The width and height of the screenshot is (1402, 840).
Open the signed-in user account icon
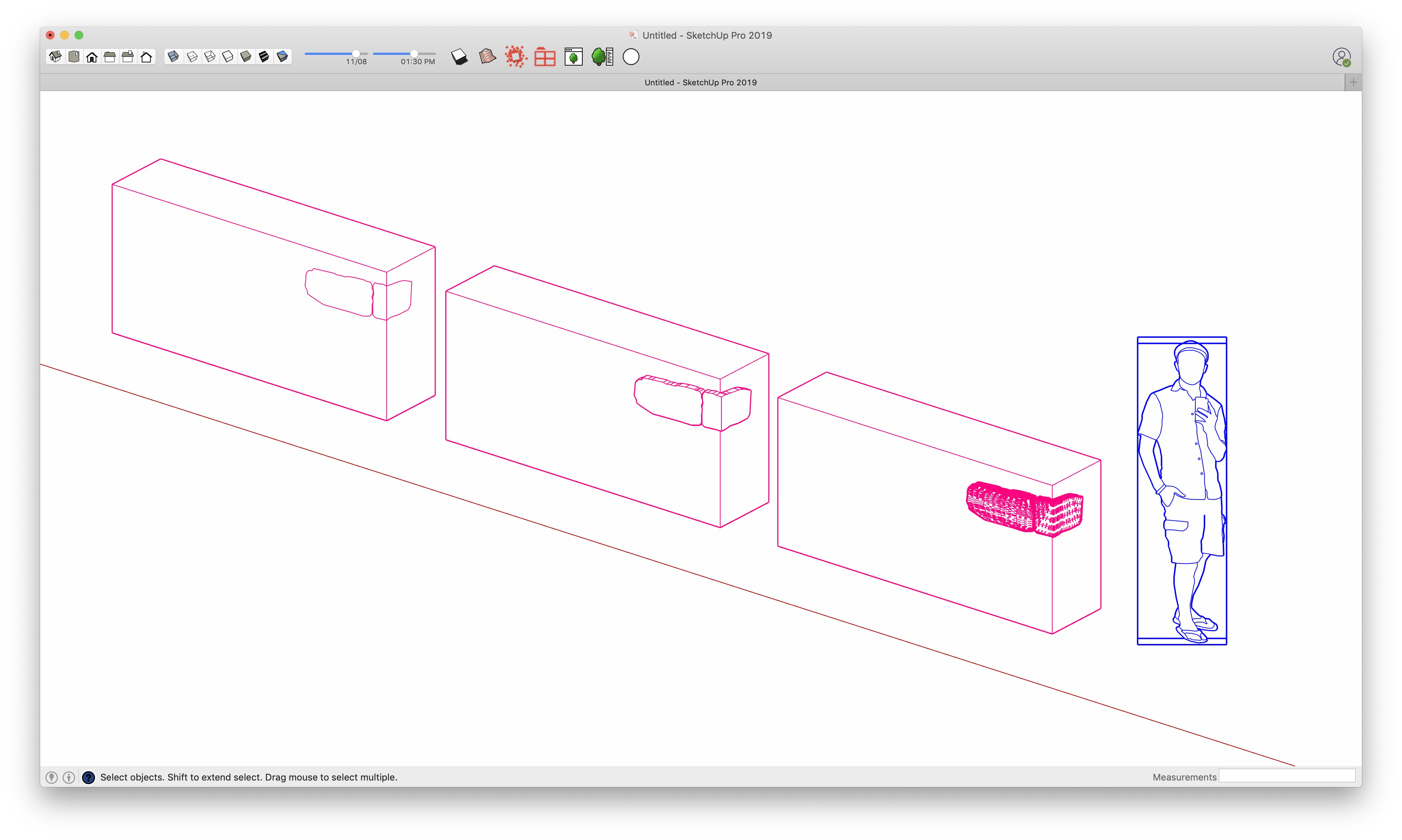click(1341, 57)
